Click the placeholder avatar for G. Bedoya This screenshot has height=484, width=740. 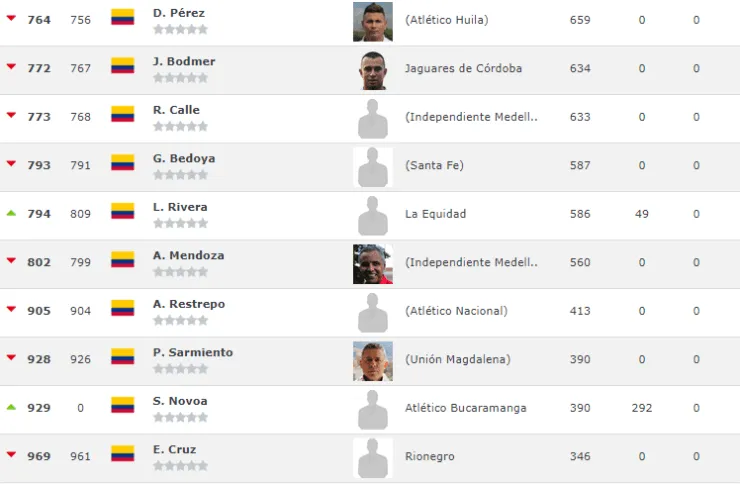pyautogui.click(x=373, y=167)
